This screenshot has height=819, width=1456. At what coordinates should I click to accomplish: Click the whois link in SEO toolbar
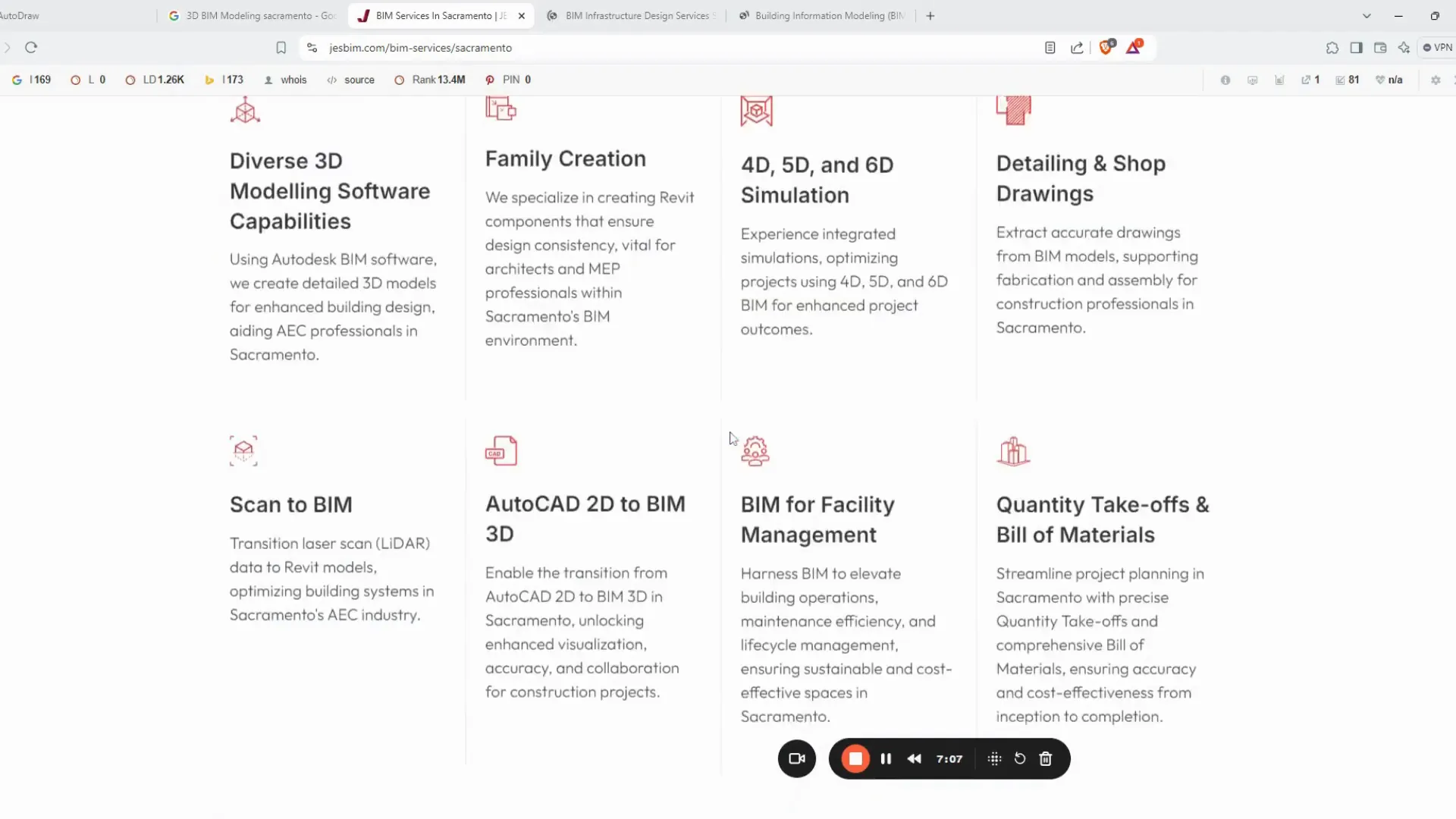click(285, 80)
